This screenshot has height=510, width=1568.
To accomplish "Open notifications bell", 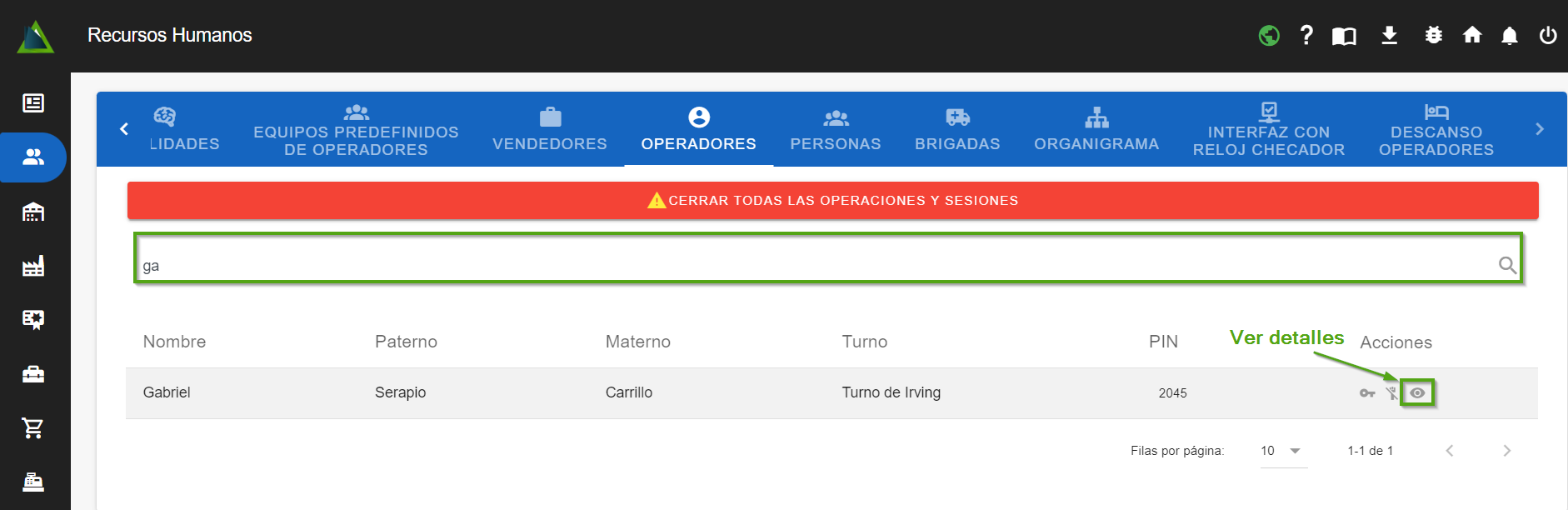I will (1509, 35).
